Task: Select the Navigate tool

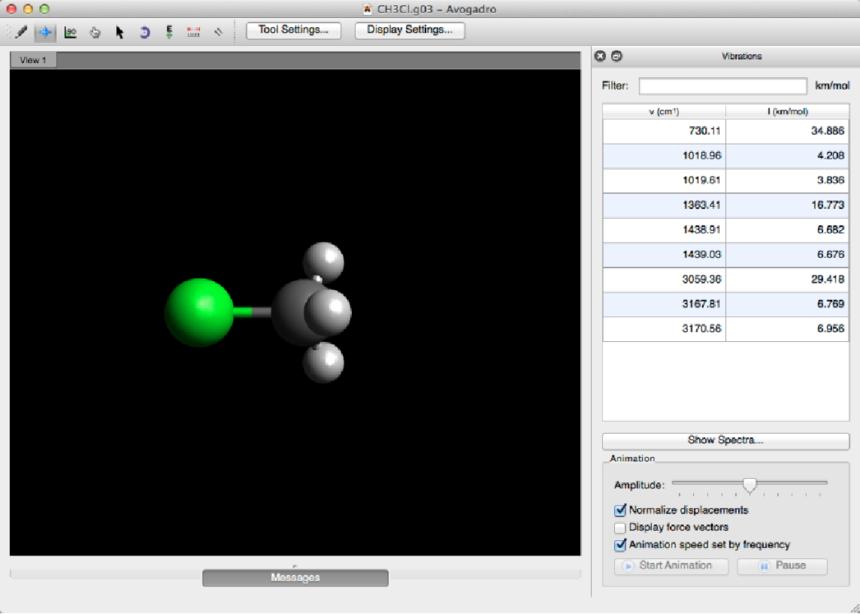Action: click(46, 31)
